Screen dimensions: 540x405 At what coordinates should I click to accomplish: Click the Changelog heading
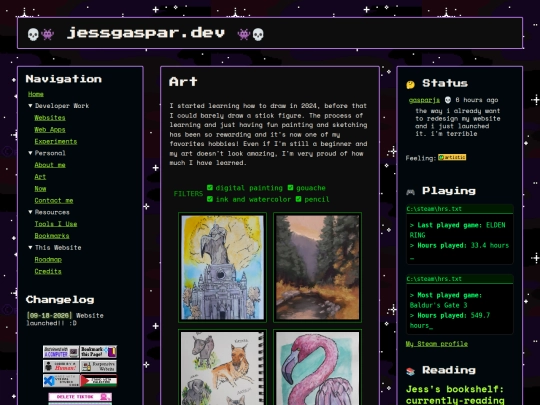60,300
